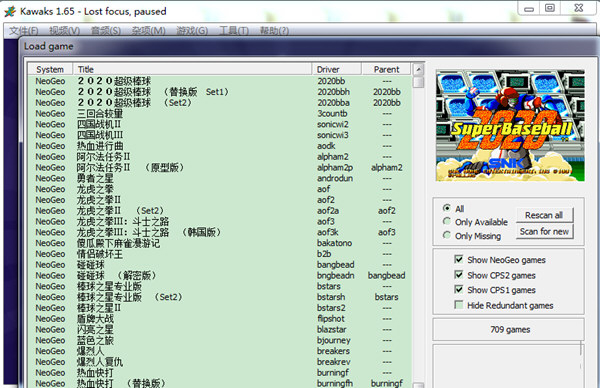Click the Scan for new button
Image resolution: width=600 pixels, height=388 pixels.
point(544,231)
